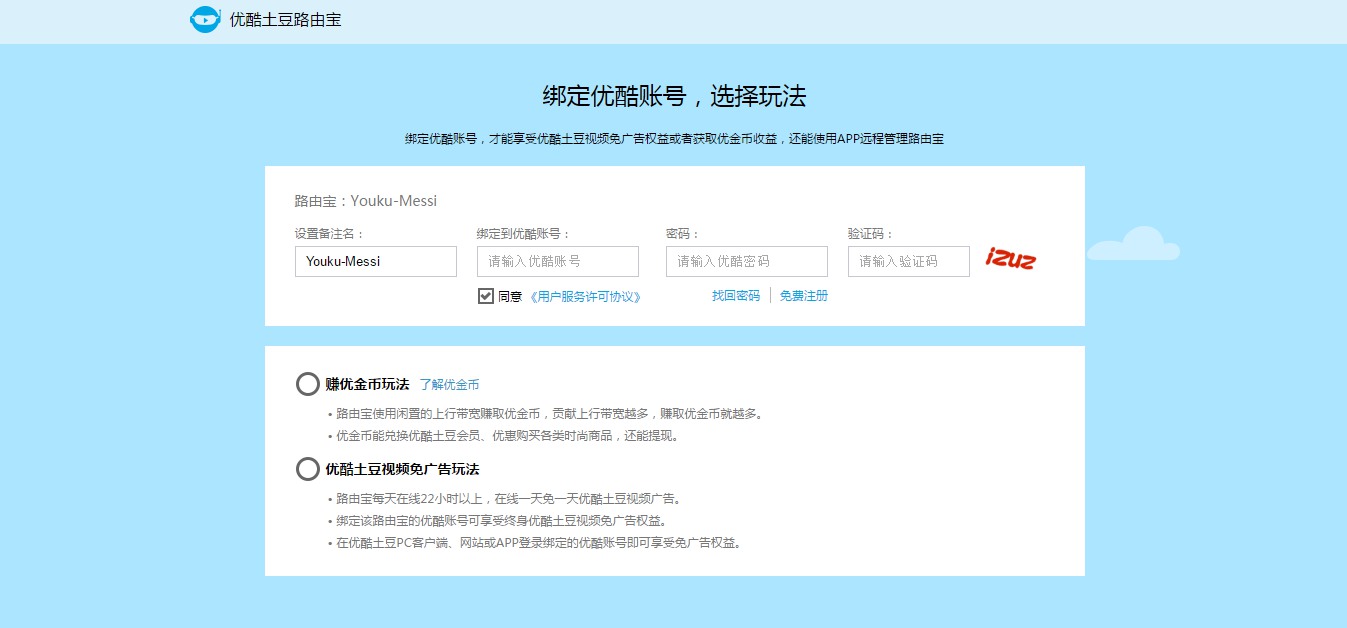Select the 赚优金币玩法 radio option
This screenshot has height=628, width=1347.
tap(307, 384)
